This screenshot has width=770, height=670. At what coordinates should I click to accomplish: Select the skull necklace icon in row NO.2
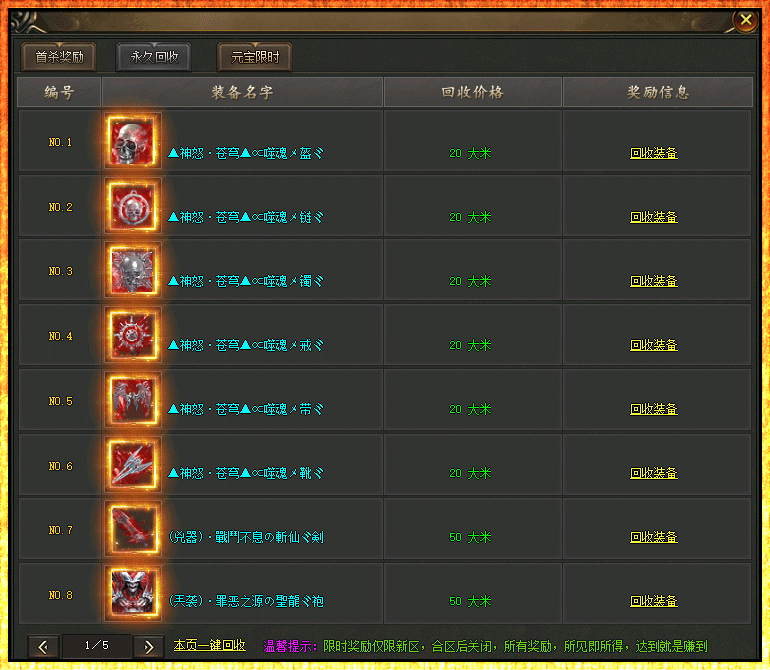click(x=133, y=206)
